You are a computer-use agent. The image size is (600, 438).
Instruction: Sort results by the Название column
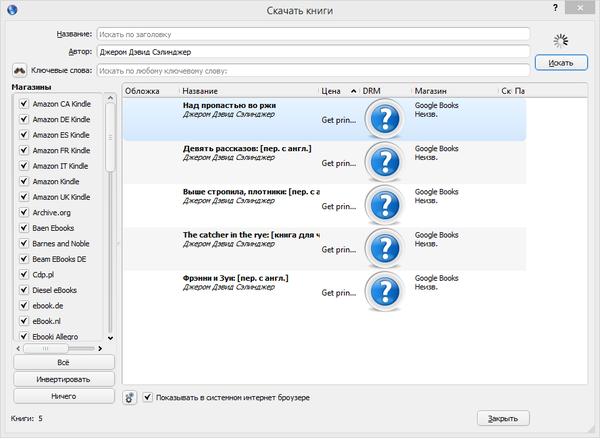(249, 91)
